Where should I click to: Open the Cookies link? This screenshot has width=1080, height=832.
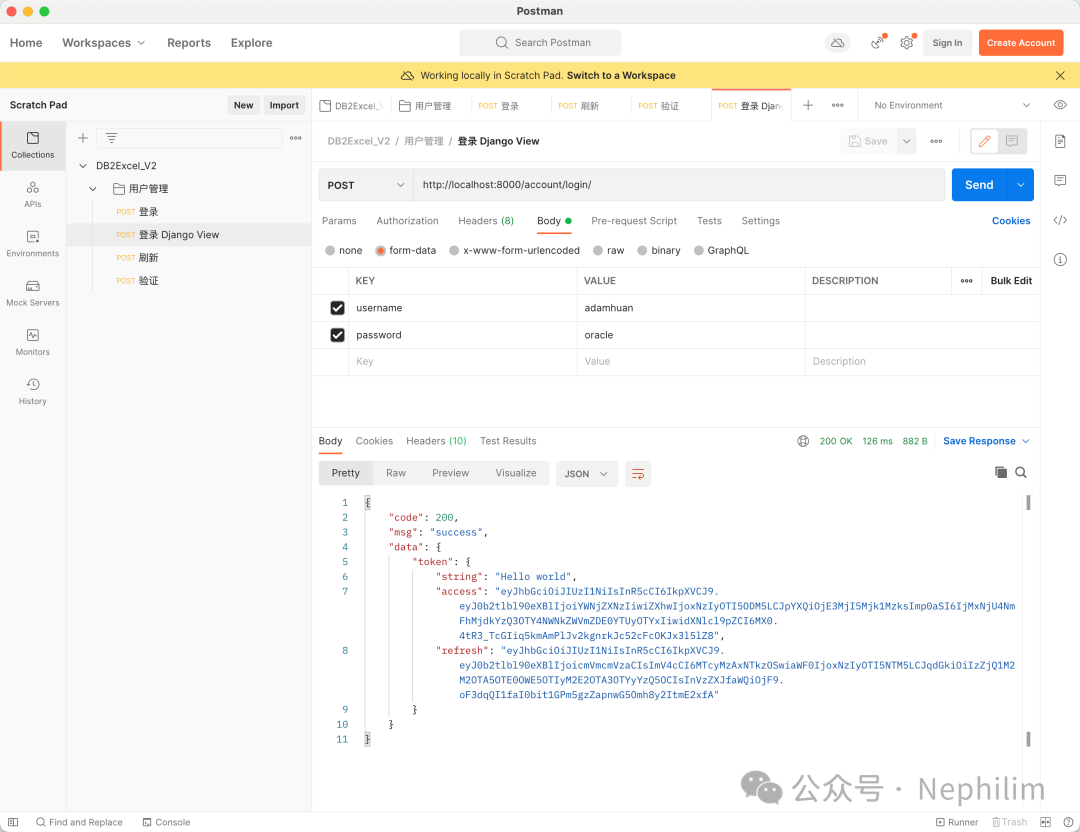point(1010,221)
